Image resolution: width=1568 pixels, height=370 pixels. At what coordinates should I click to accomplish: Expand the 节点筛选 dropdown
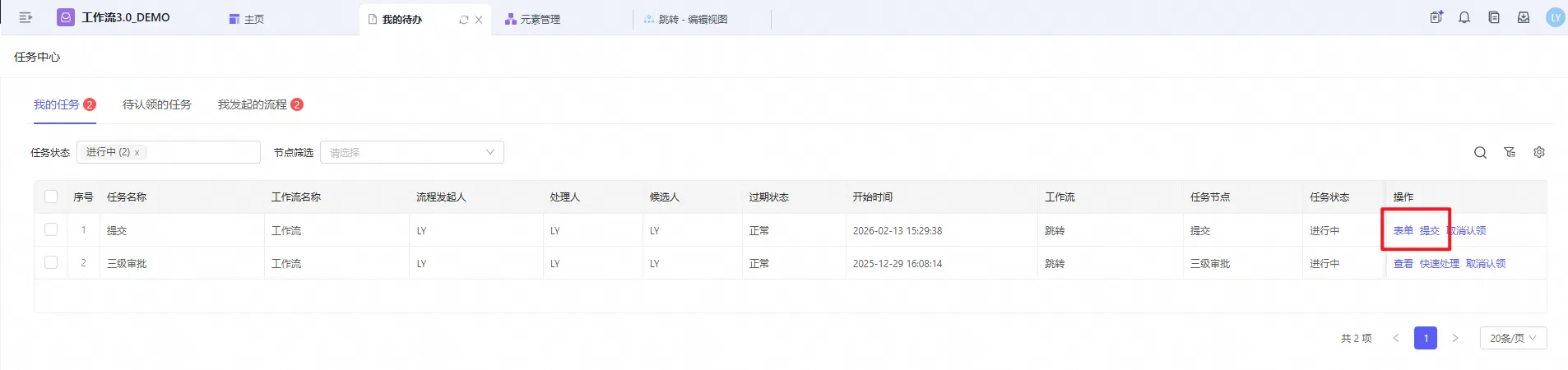(x=411, y=152)
